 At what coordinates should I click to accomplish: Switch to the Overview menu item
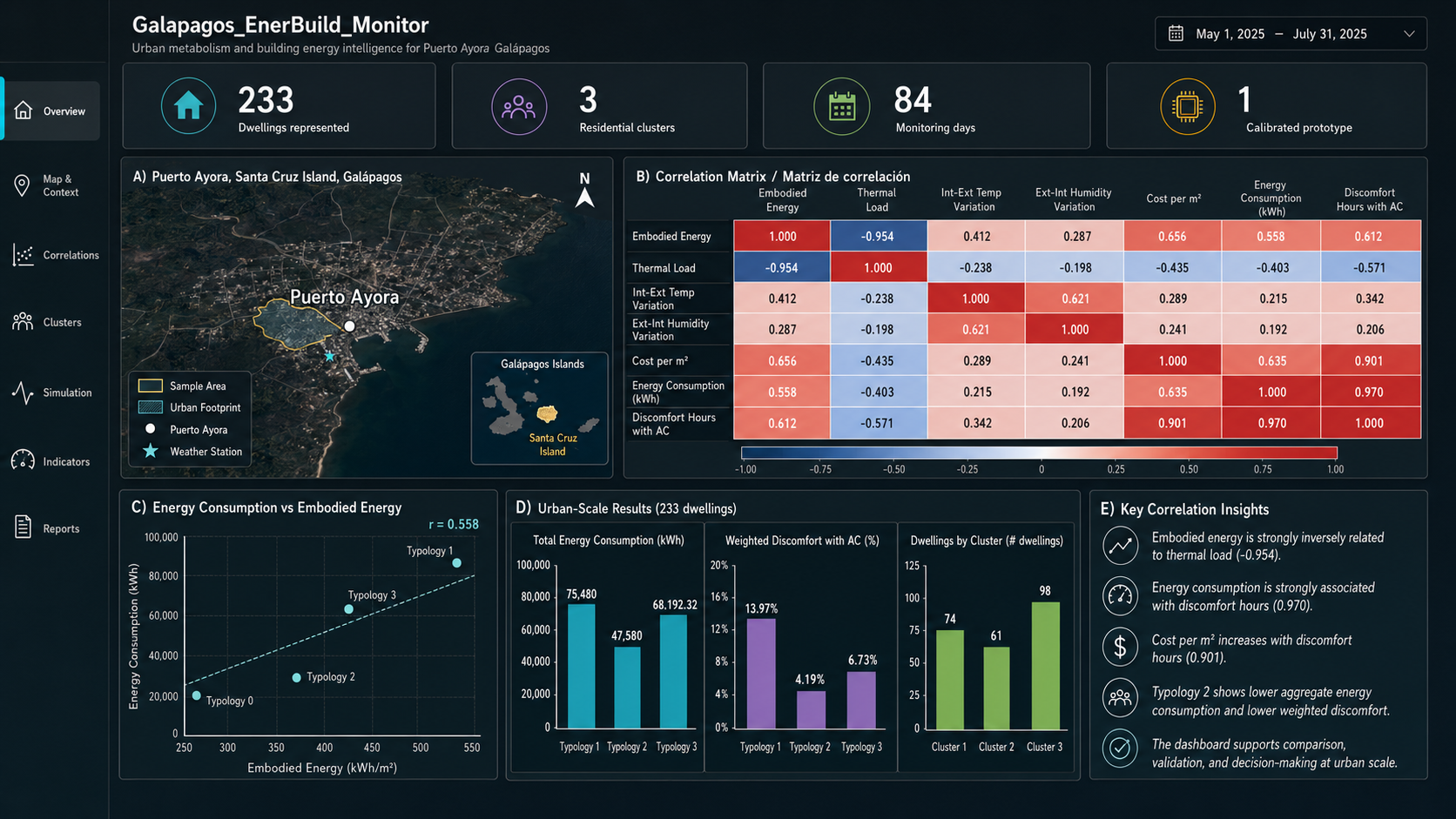click(x=52, y=111)
